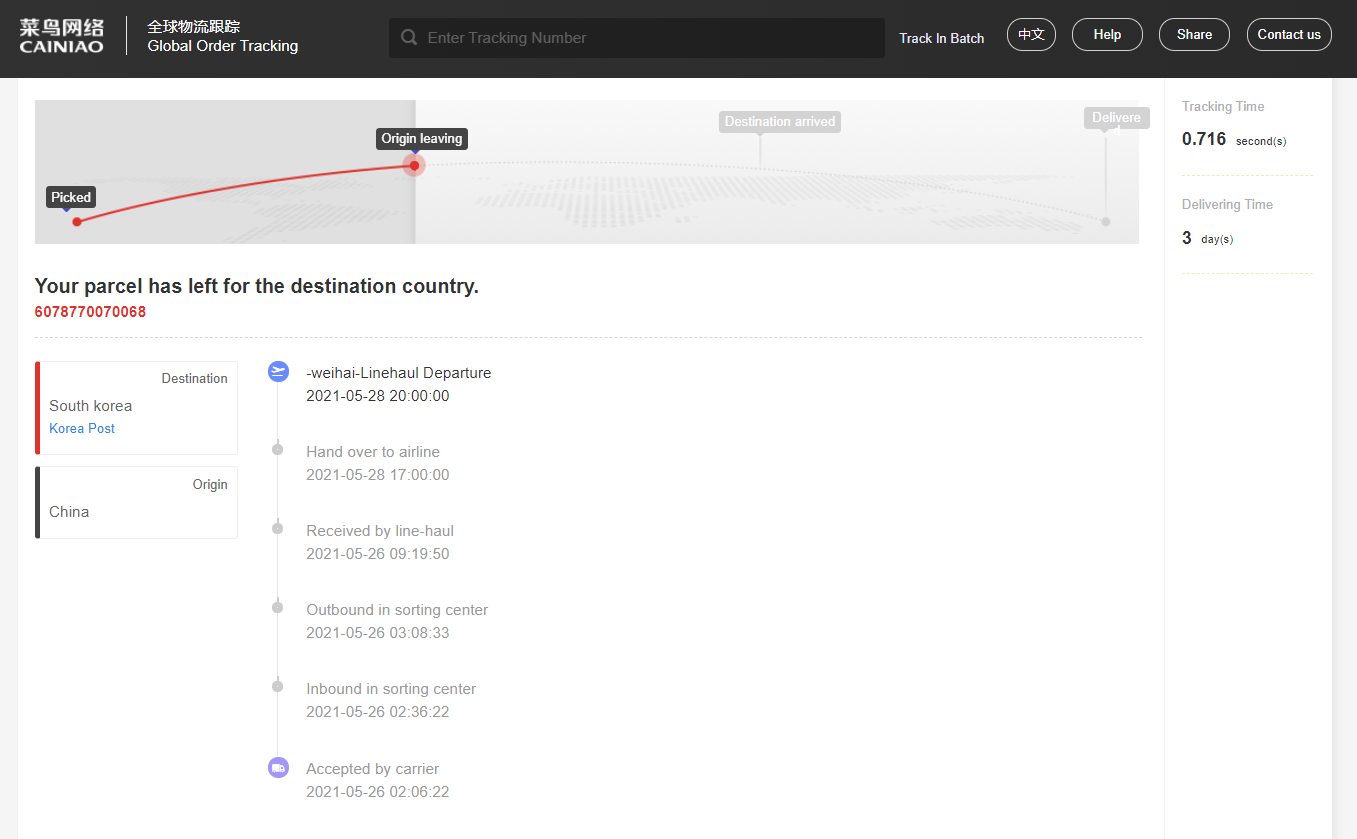This screenshot has height=839, width=1357.
Task: Click the red dot at Origin leaving
Action: [414, 165]
